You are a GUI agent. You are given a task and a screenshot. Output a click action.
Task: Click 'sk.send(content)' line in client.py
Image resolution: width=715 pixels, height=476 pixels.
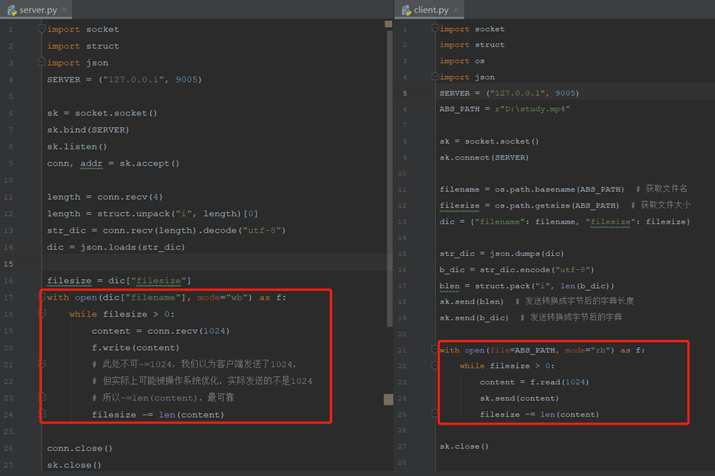[519, 398]
